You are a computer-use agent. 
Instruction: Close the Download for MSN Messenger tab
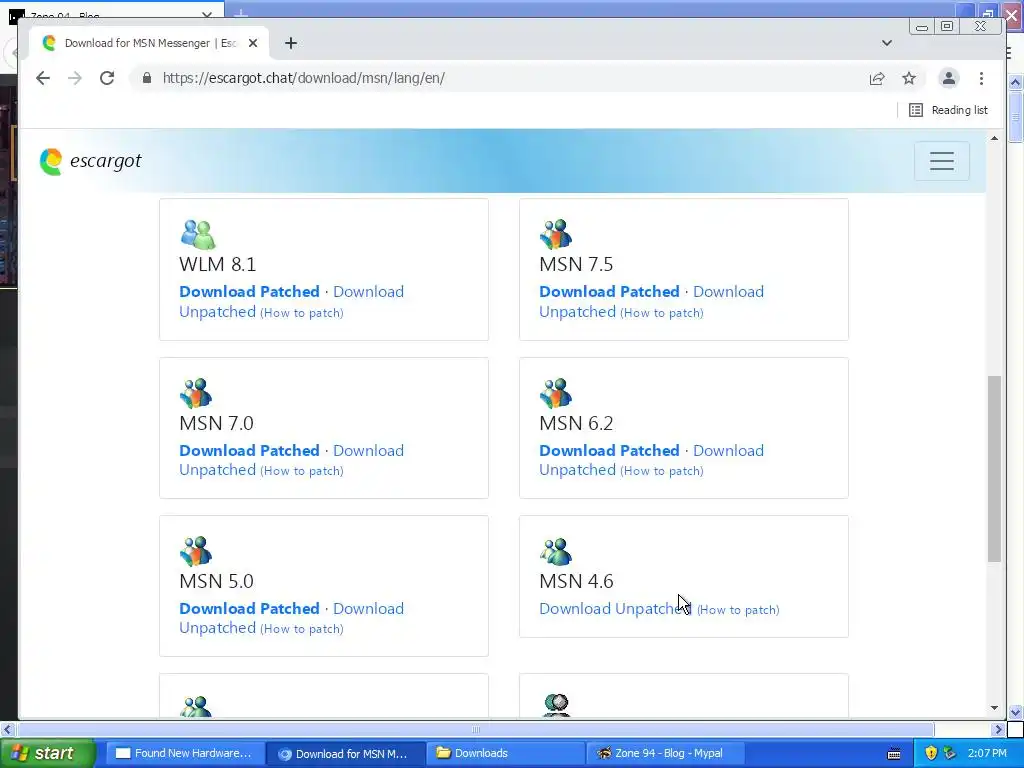click(253, 43)
